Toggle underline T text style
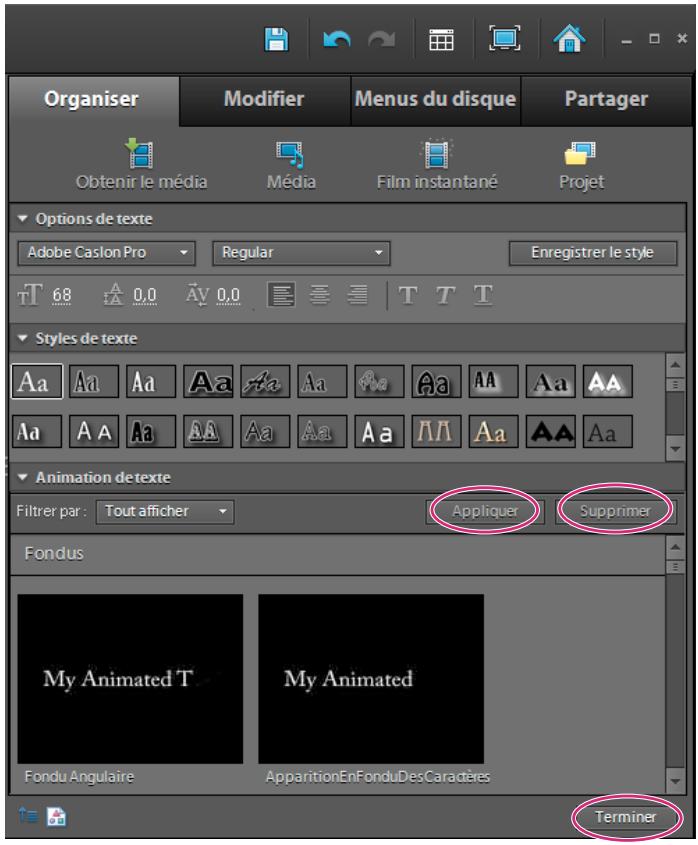The image size is (698, 845). [483, 295]
